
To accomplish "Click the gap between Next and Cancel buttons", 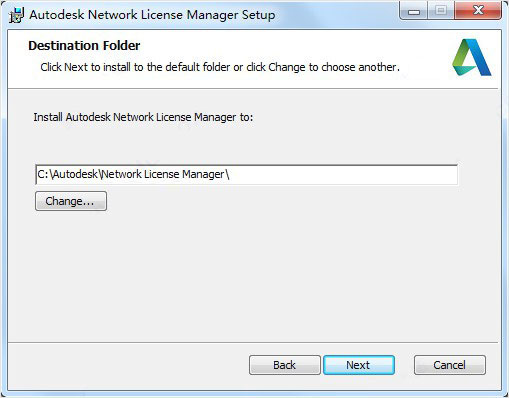I will pos(404,365).
